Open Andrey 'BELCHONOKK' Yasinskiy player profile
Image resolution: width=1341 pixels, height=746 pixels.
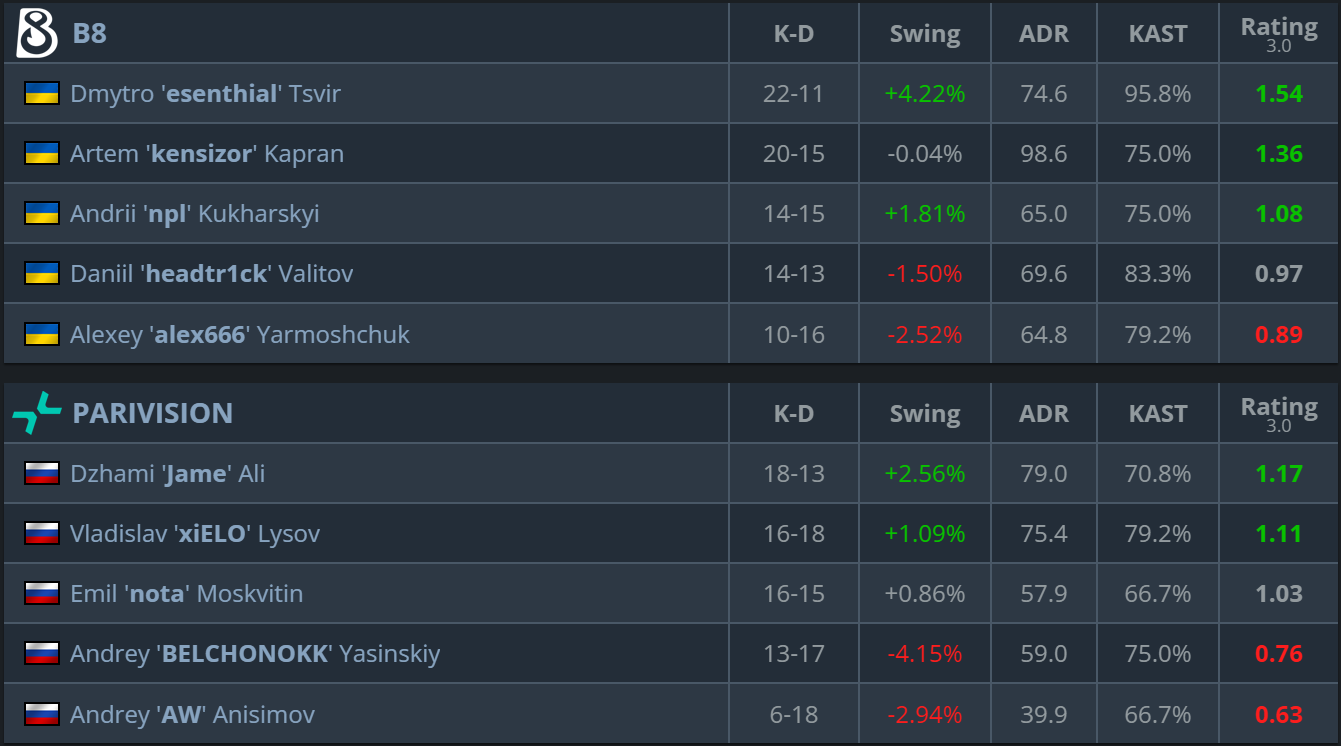coord(255,654)
